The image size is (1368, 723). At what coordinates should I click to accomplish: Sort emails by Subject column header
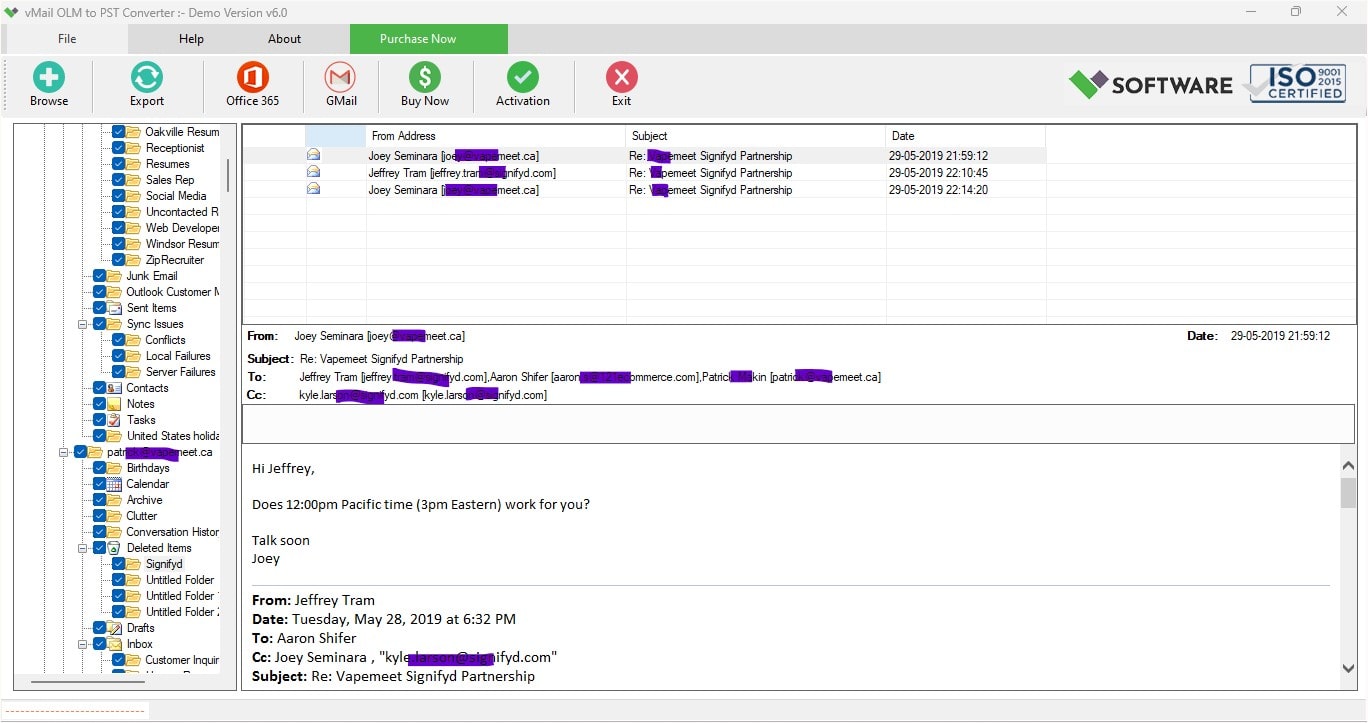755,136
